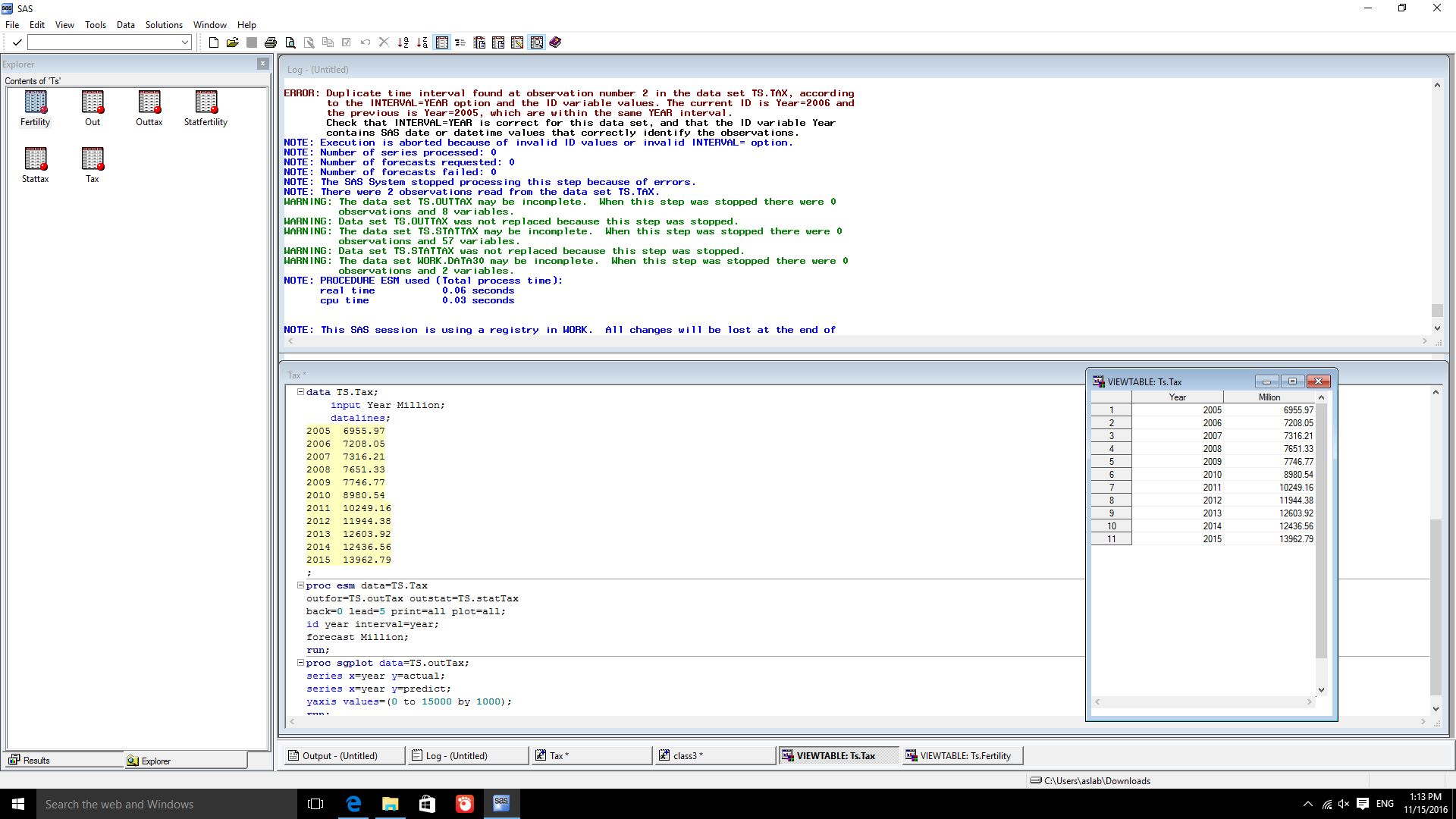Open the Outtax dataset in Explorer
1456x819 pixels.
coord(149,102)
